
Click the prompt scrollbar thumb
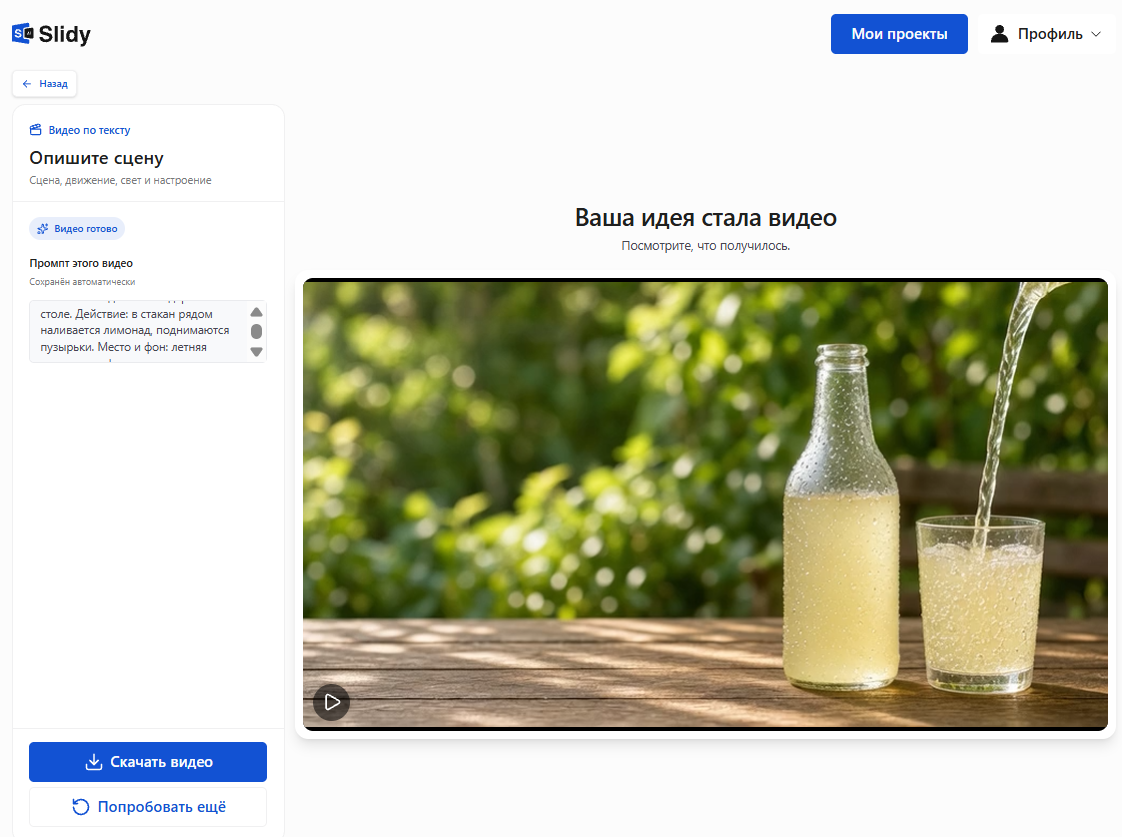(256, 331)
